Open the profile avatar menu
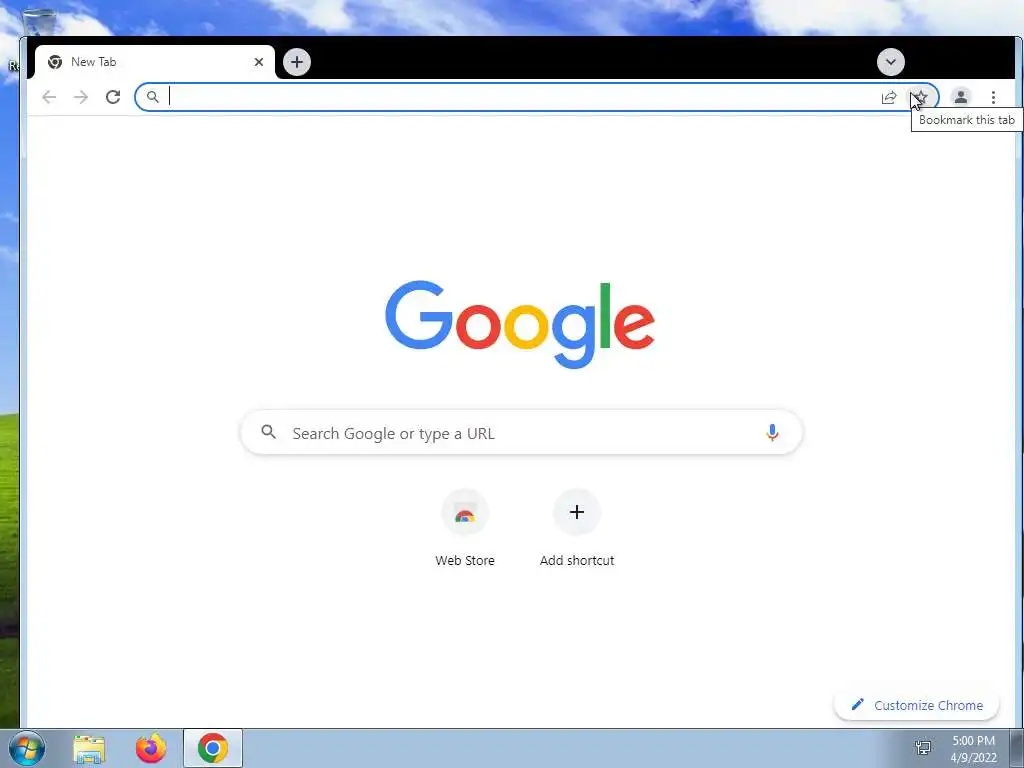Screen dimensions: 1024x768 coord(961,97)
